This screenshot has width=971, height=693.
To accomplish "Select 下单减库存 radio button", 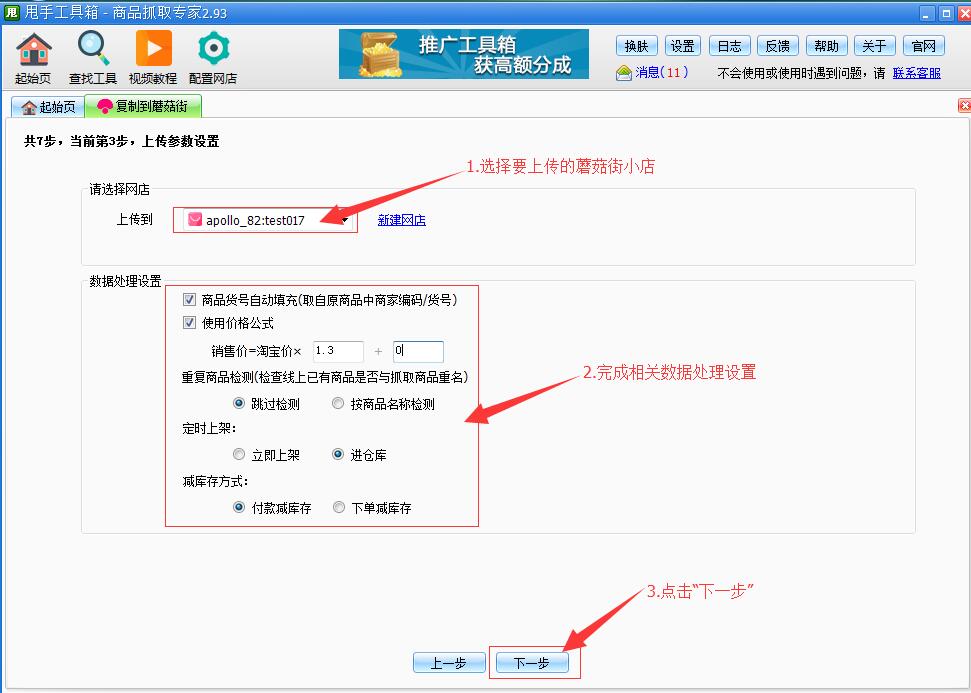I will click(339, 508).
